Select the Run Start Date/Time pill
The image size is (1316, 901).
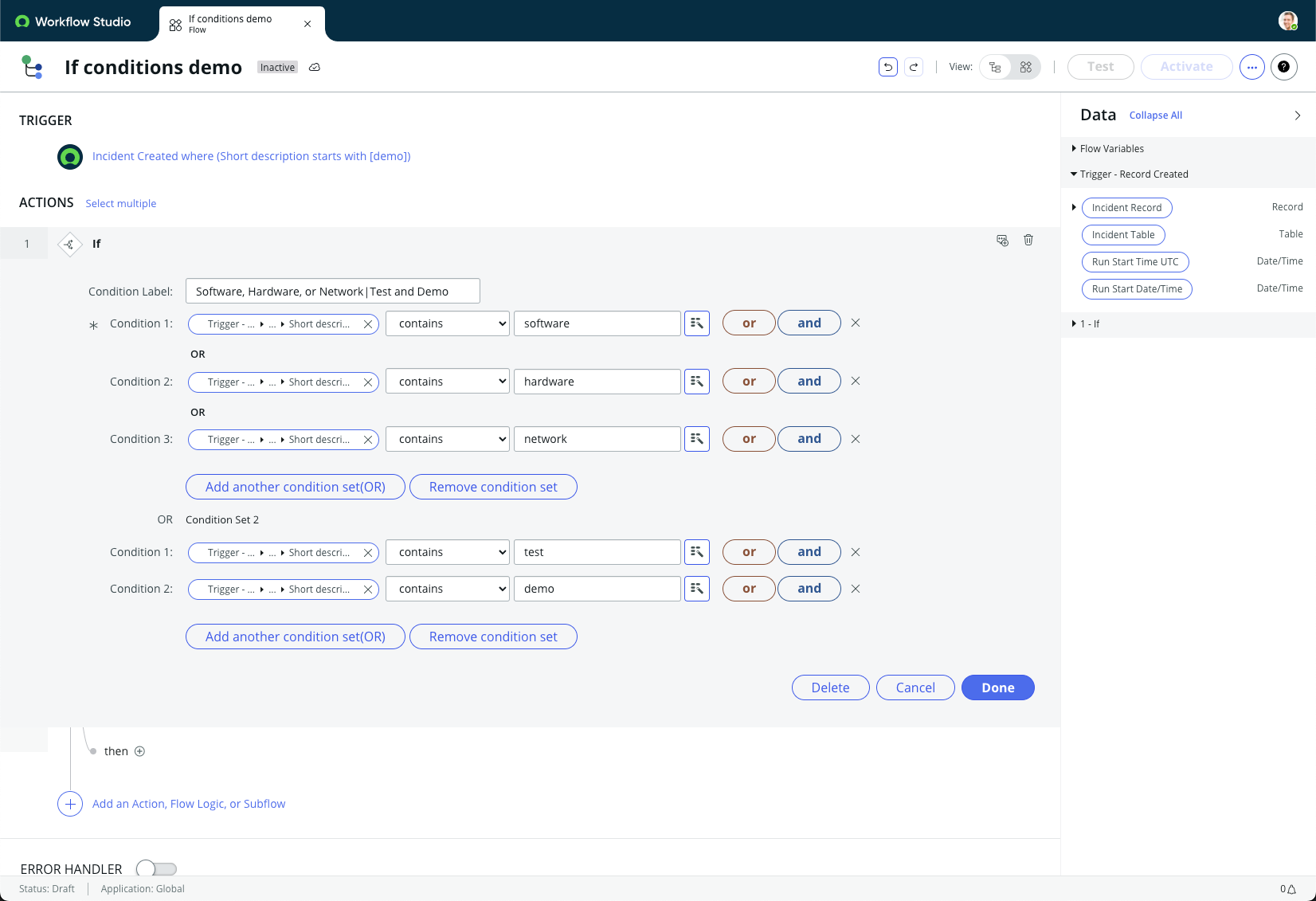coord(1137,289)
